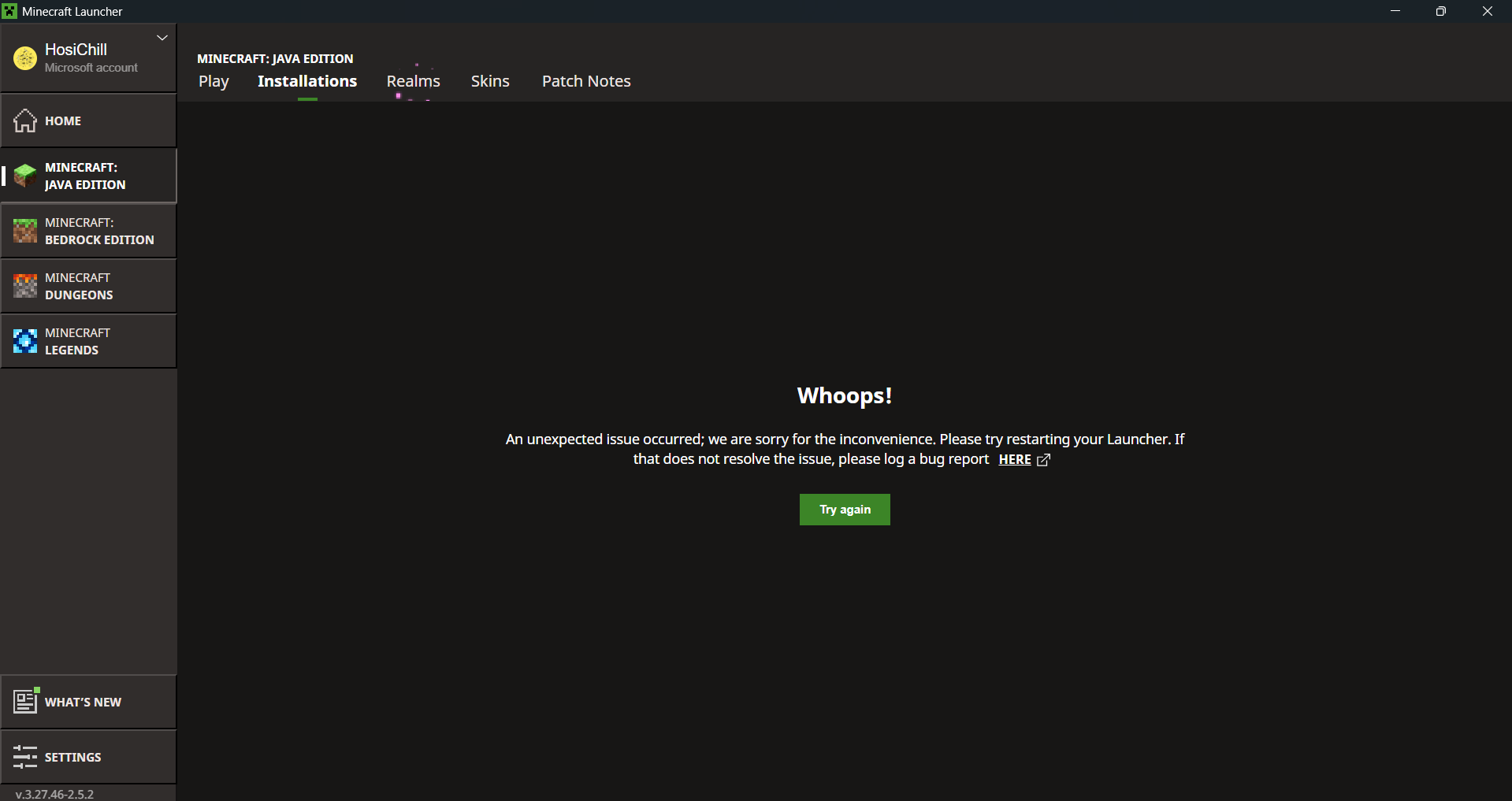Click the Whoops! error heading
Image resolution: width=1512 pixels, height=801 pixels.
(845, 395)
